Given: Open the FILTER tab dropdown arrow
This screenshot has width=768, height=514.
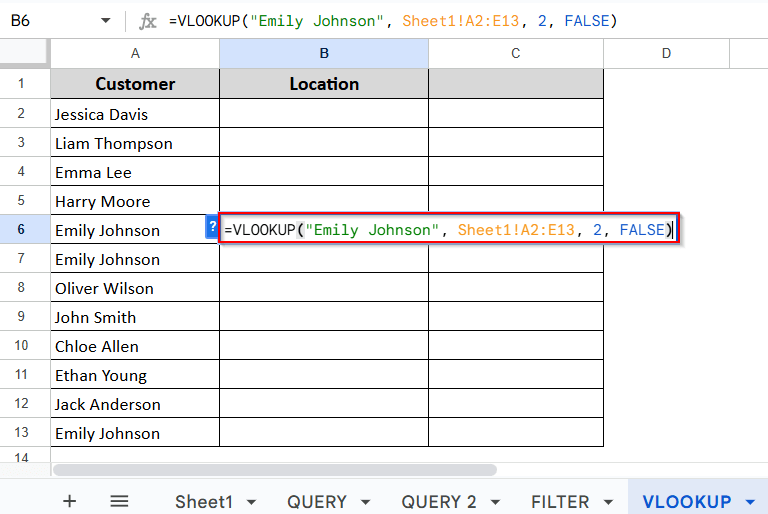Looking at the screenshot, I should coord(608,502).
